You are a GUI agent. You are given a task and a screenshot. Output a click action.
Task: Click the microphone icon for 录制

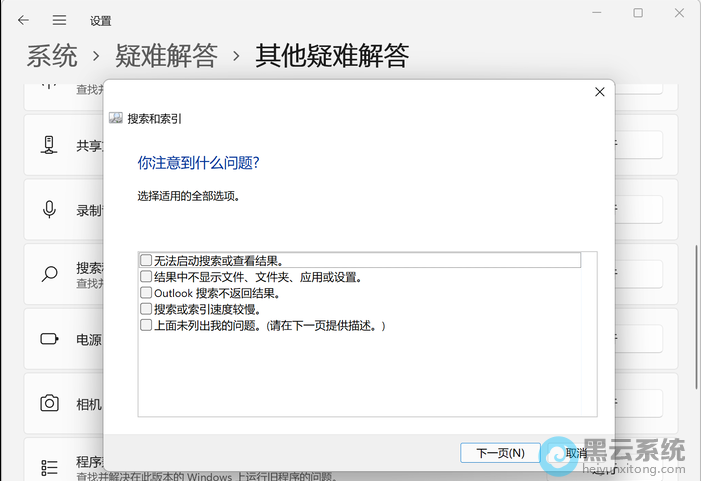(49, 210)
